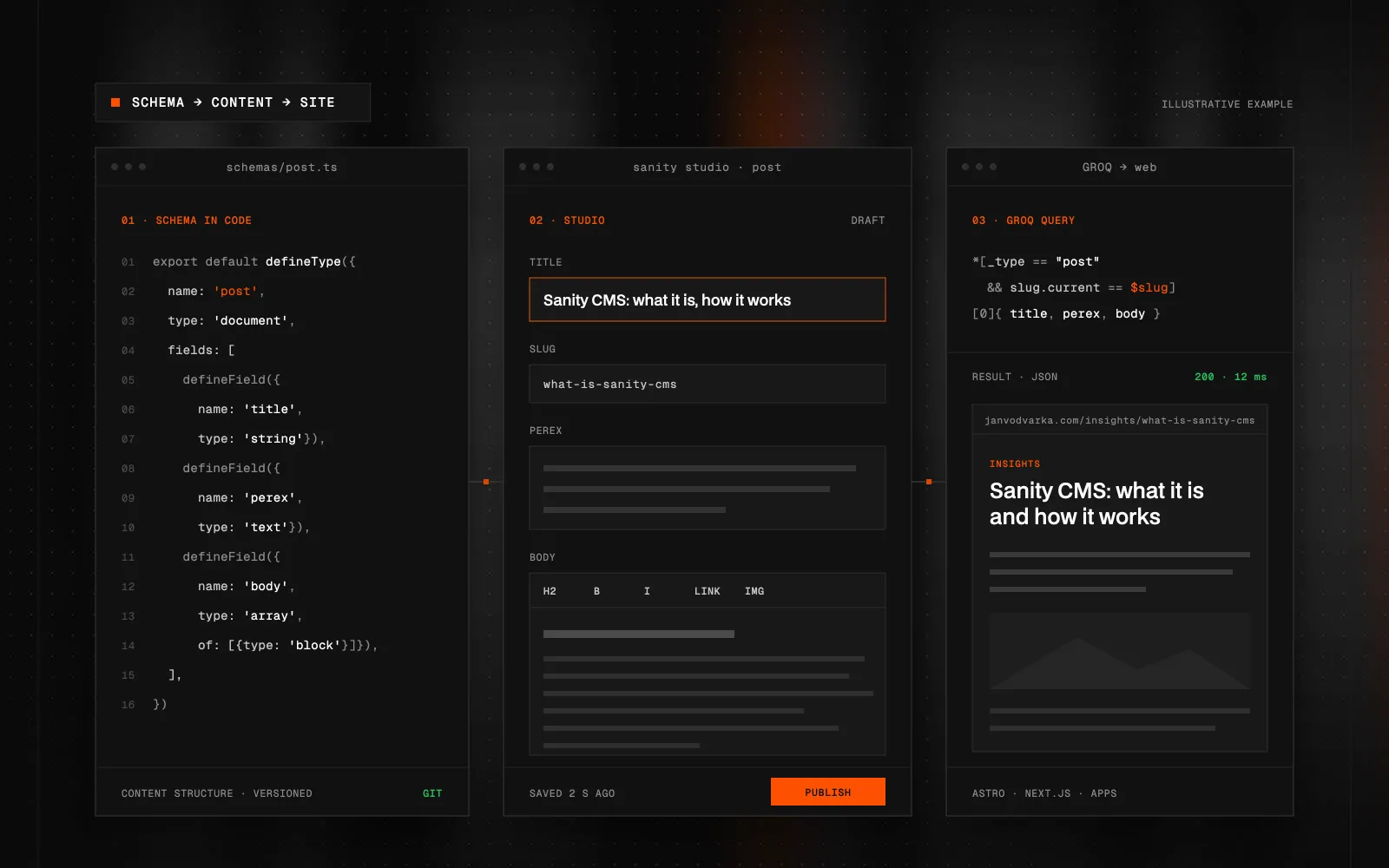Screen dimensions: 1389x868
Task: Click the janvodvarka.com/insights URL bar
Action: (x=1120, y=420)
